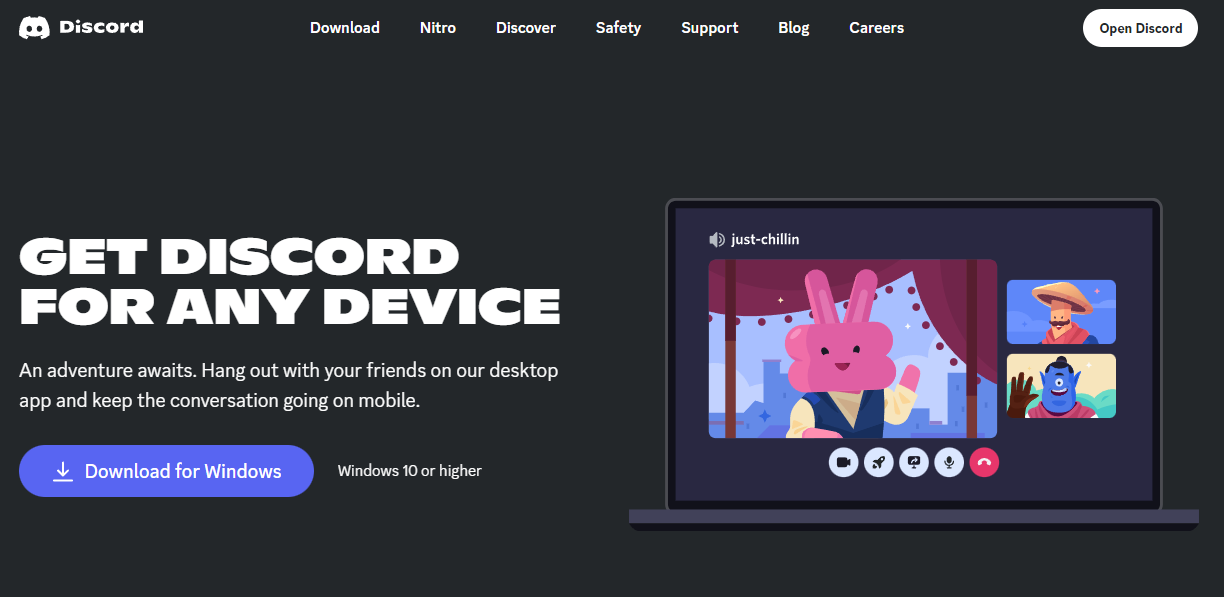
Task: Click the pink bunny video tile
Action: pyautogui.click(x=853, y=349)
